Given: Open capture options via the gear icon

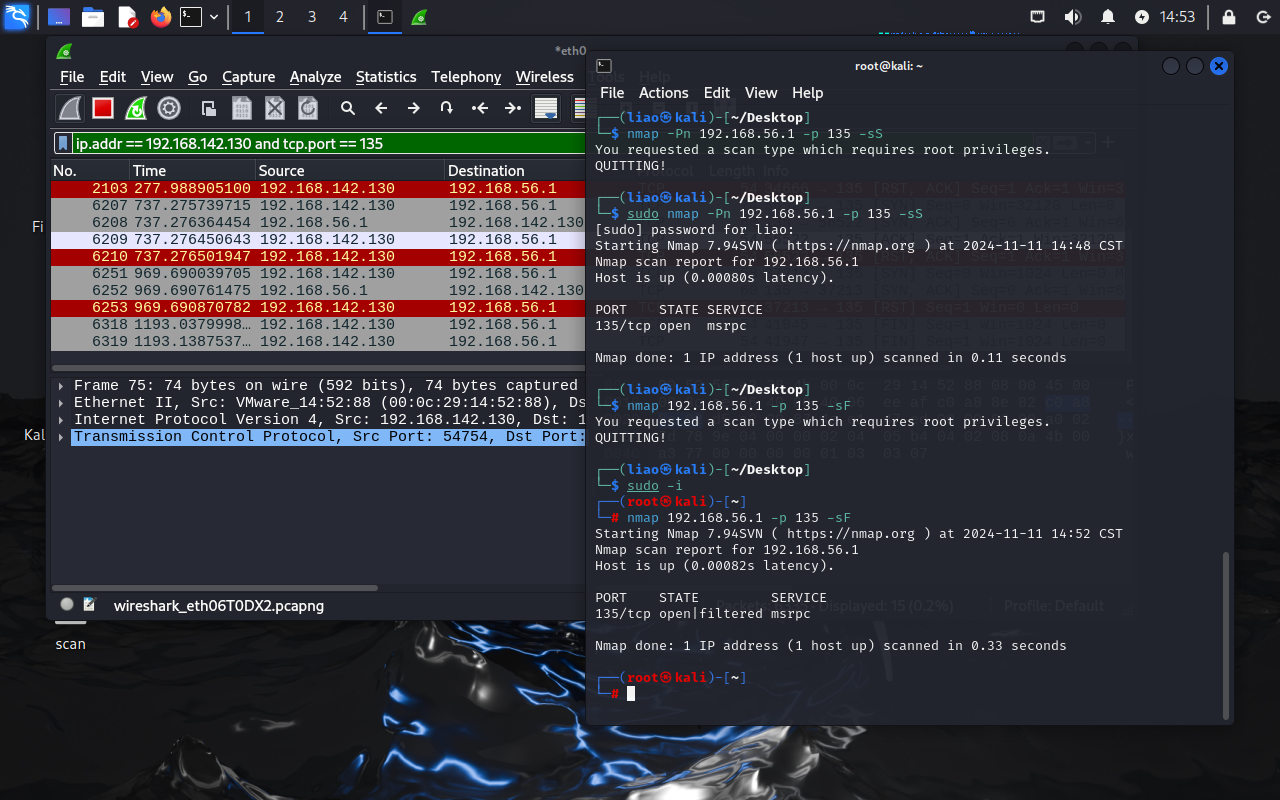Looking at the screenshot, I should [169, 108].
